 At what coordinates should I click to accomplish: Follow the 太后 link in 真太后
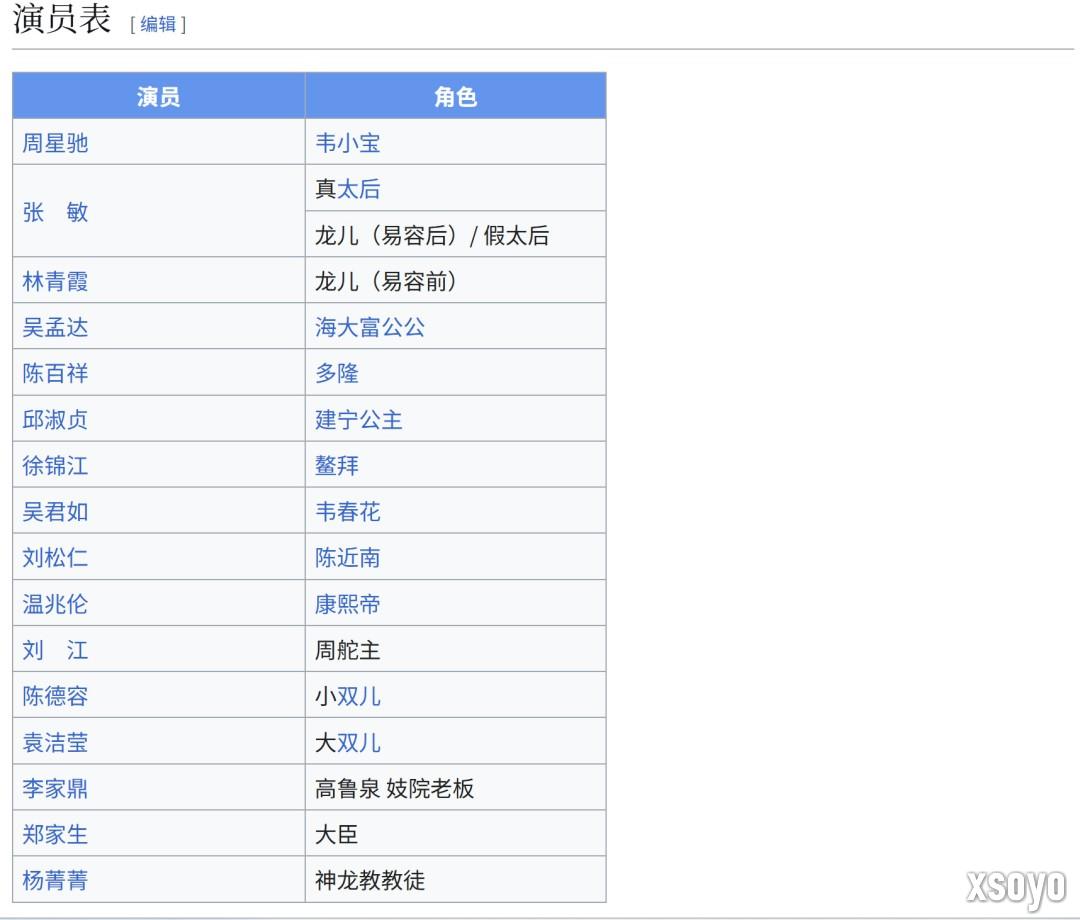tap(359, 189)
